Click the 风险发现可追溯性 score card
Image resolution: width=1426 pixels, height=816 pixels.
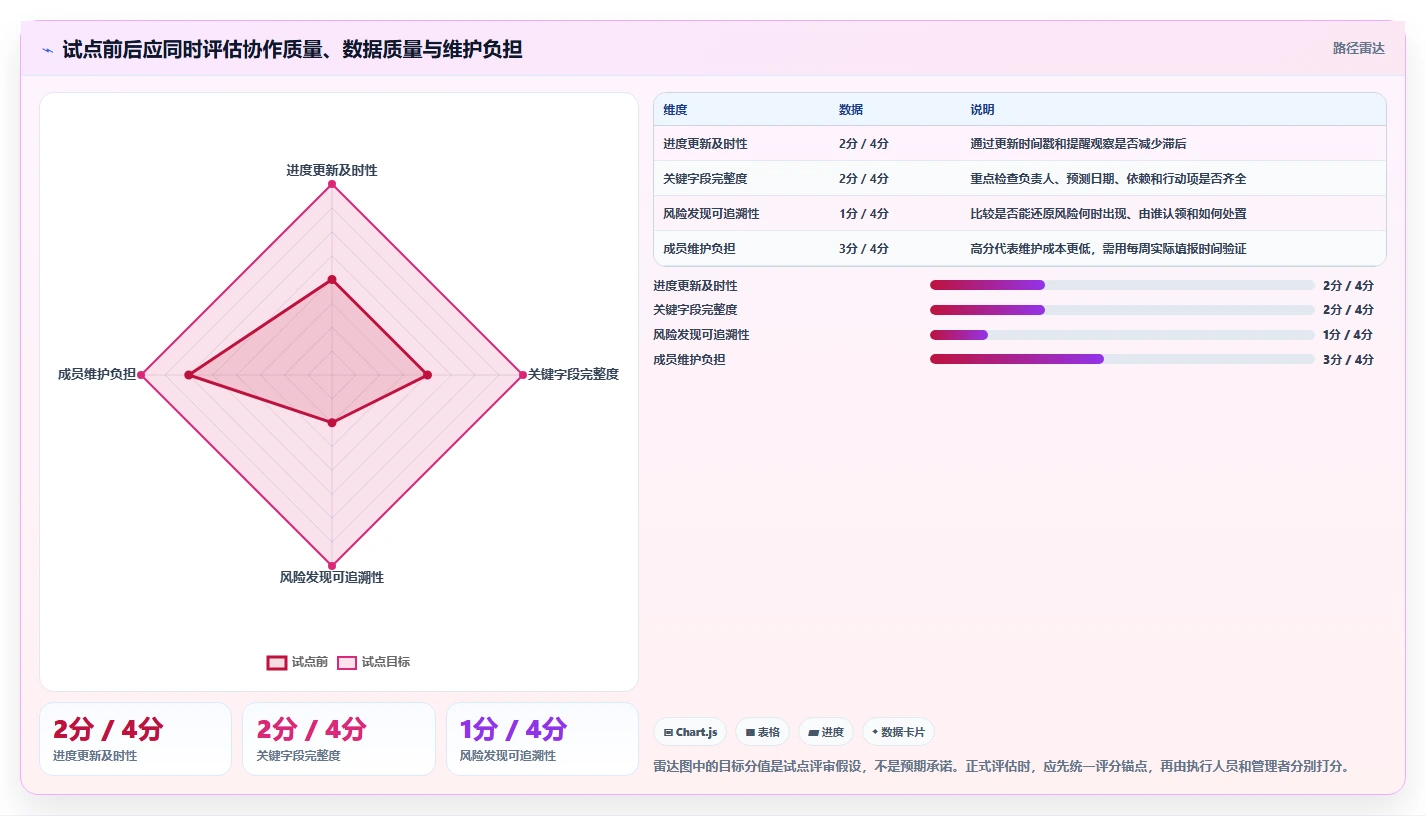point(542,739)
